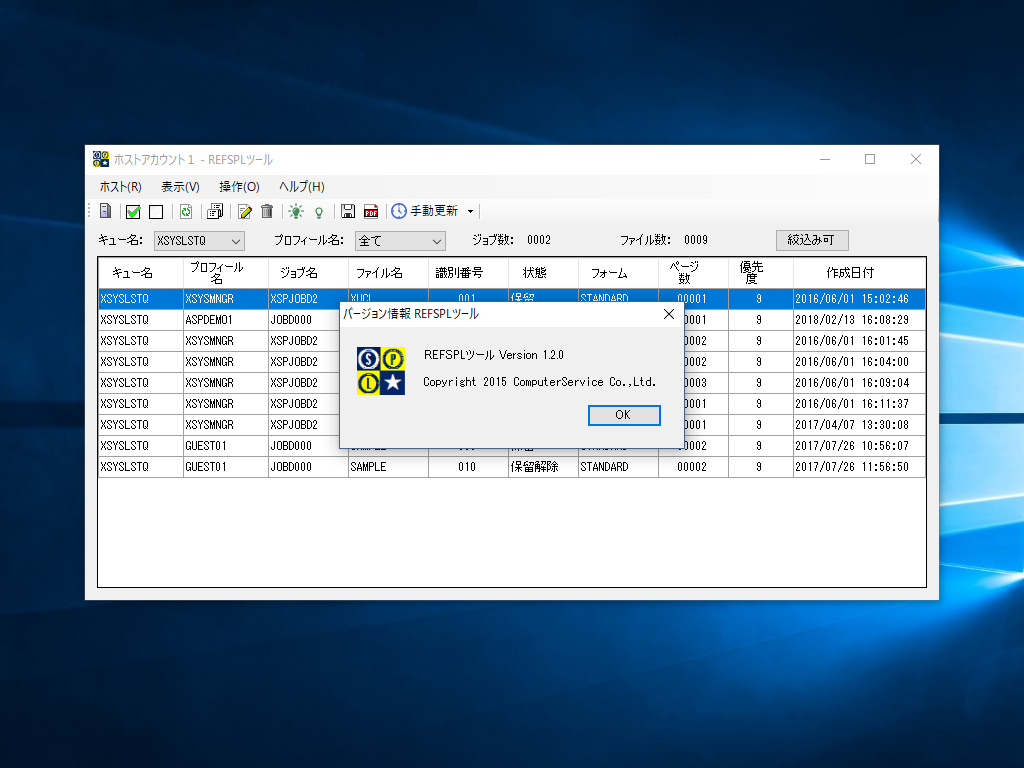
Task: Sort by ジョブ名 column header
Action: click(308, 273)
